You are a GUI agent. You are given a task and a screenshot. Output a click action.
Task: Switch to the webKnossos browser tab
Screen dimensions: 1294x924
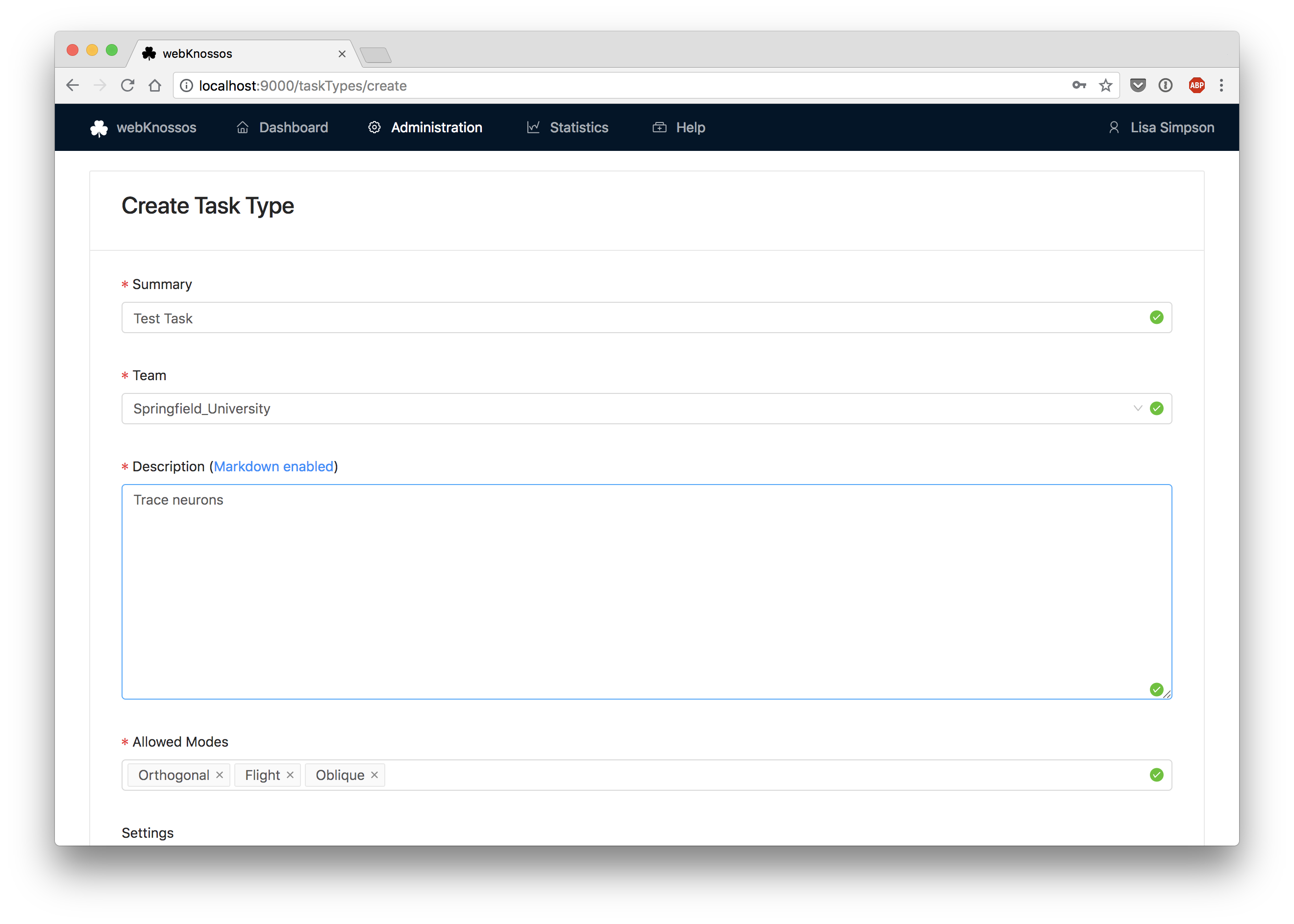tap(245, 53)
